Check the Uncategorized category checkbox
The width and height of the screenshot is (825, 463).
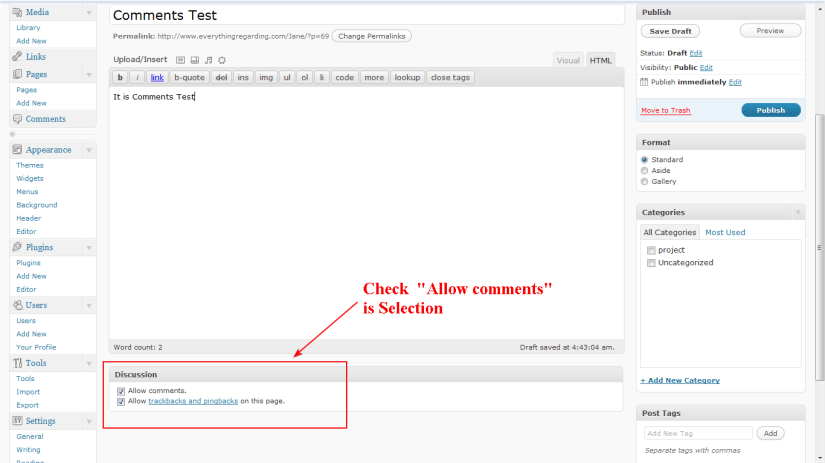(651, 263)
